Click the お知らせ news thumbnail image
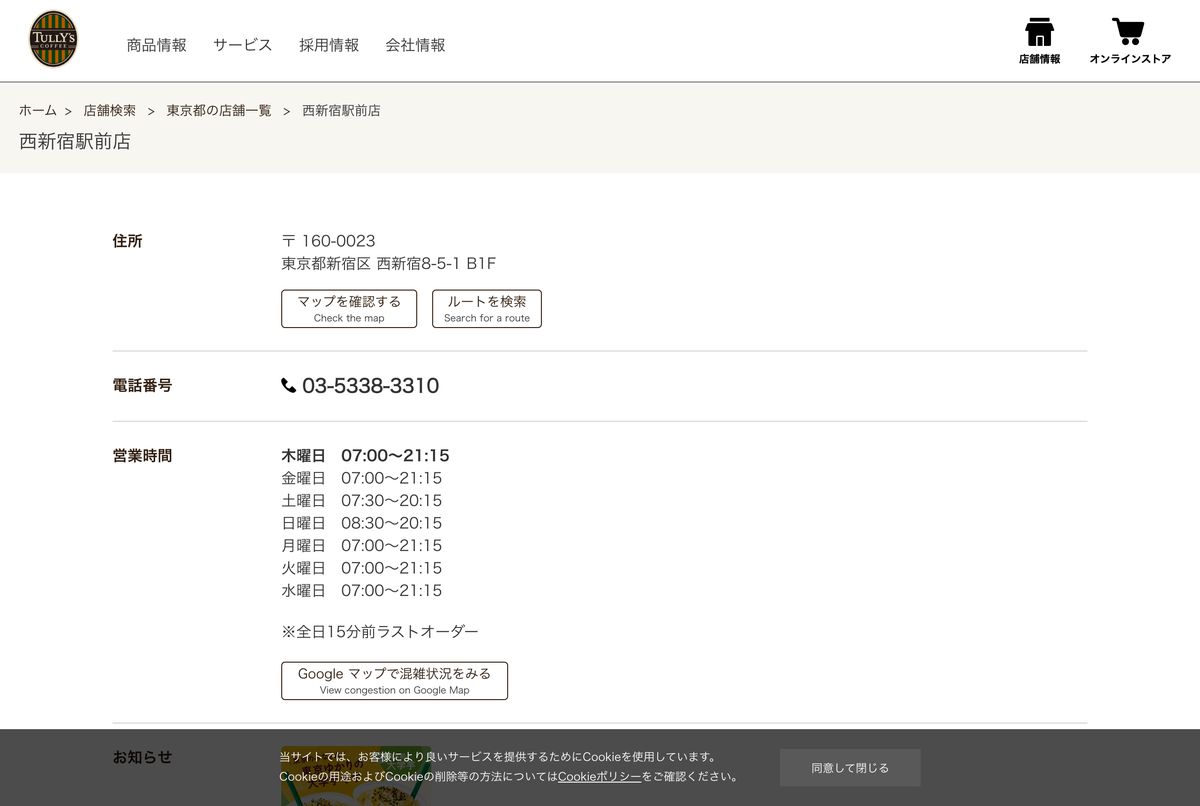The image size is (1200, 806). click(x=356, y=776)
